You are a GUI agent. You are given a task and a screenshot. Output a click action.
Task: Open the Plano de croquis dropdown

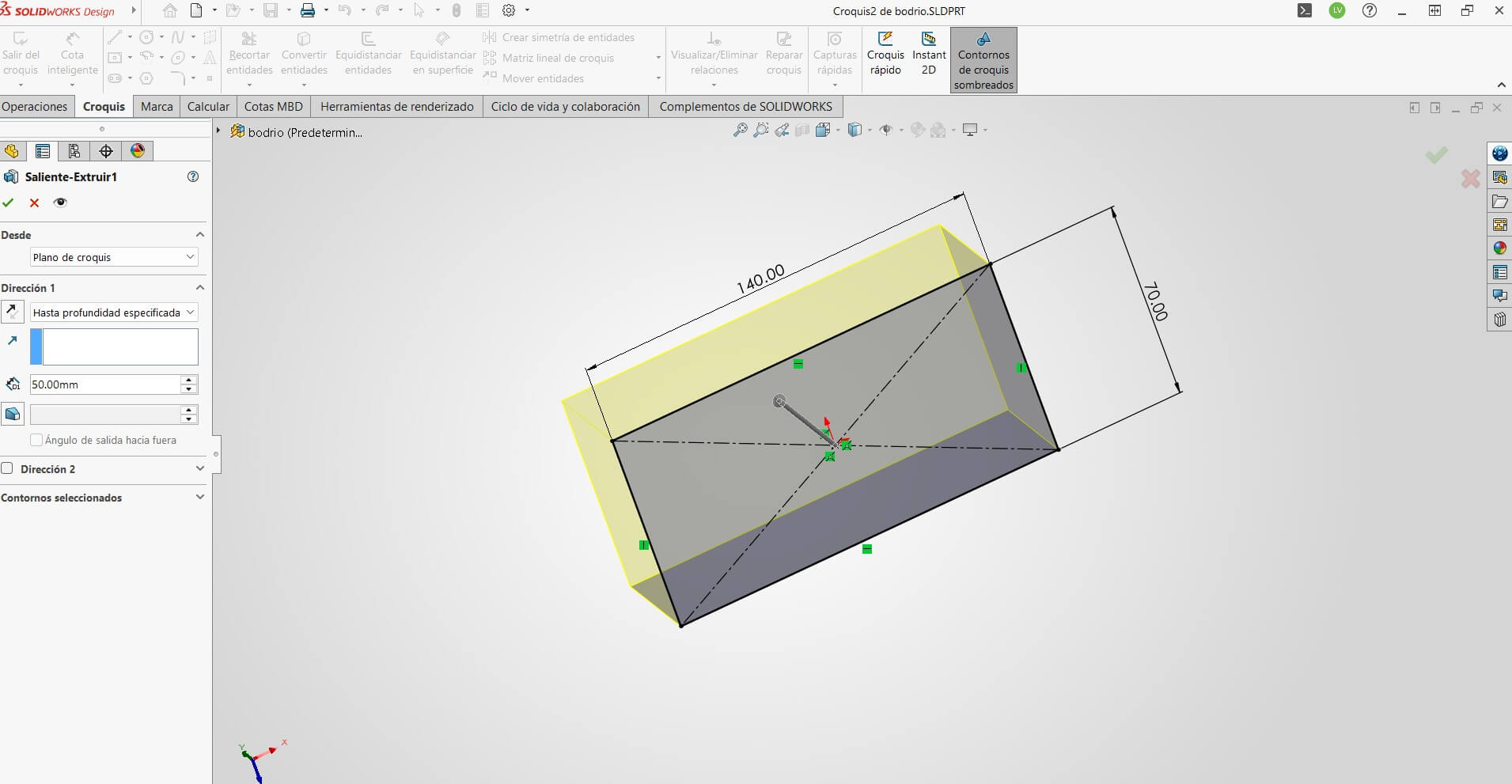point(114,257)
